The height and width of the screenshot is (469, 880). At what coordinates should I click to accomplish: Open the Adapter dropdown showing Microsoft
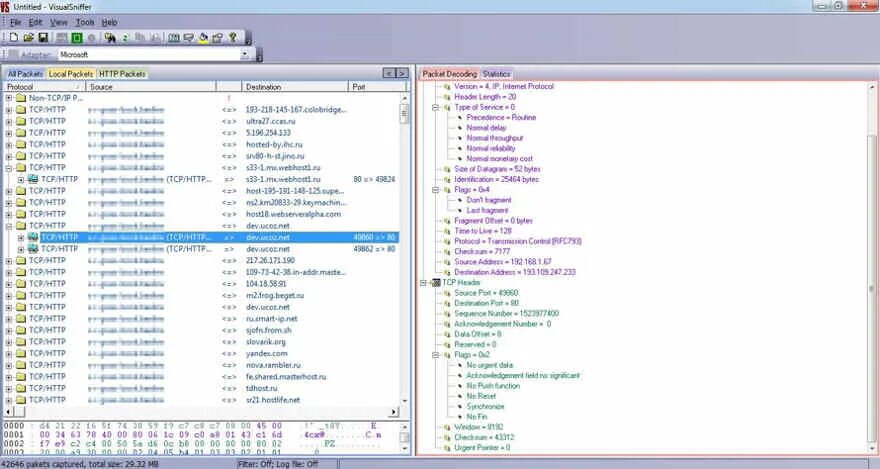click(x=244, y=54)
